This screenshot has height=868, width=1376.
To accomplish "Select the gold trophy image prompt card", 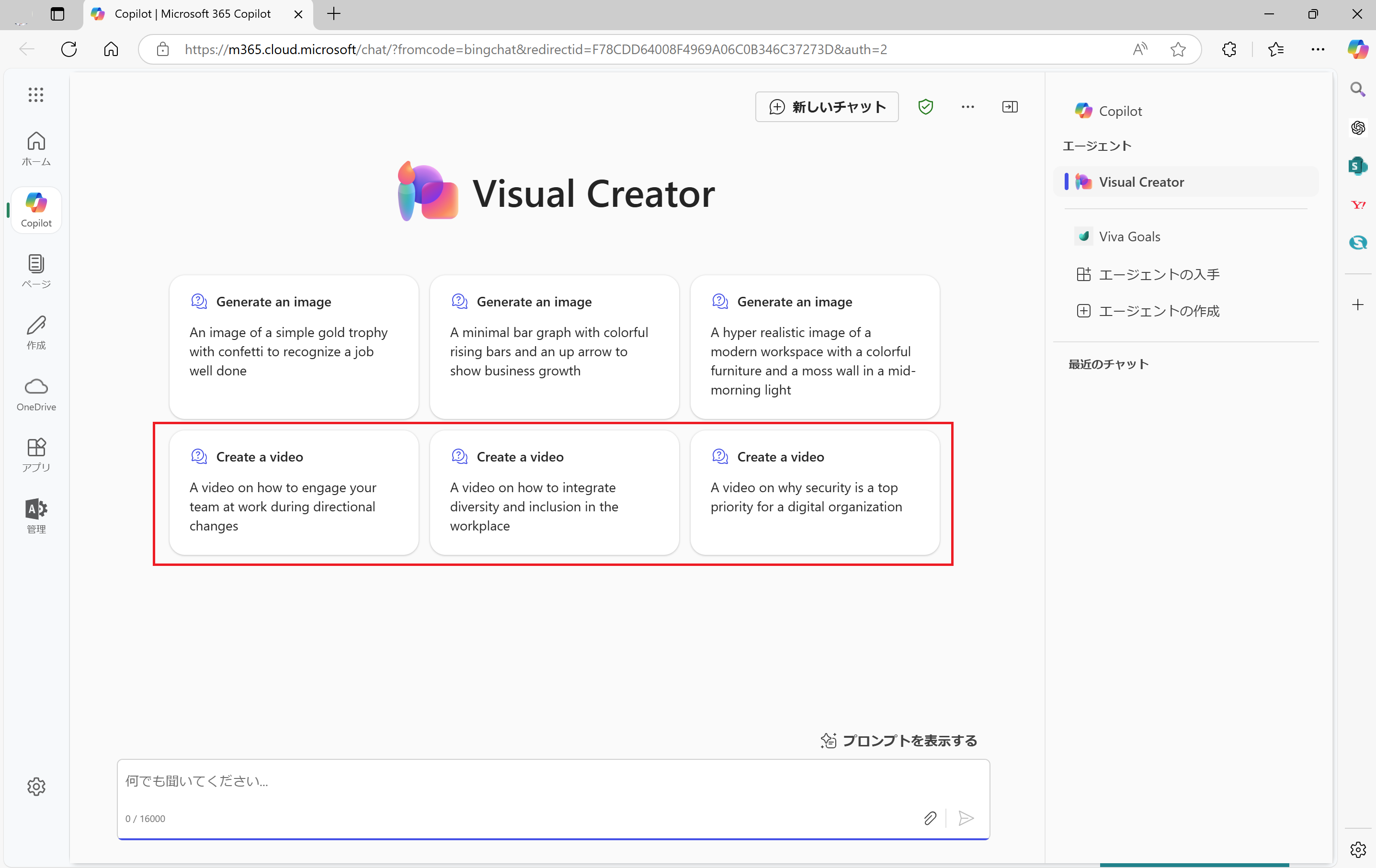I will click(294, 347).
